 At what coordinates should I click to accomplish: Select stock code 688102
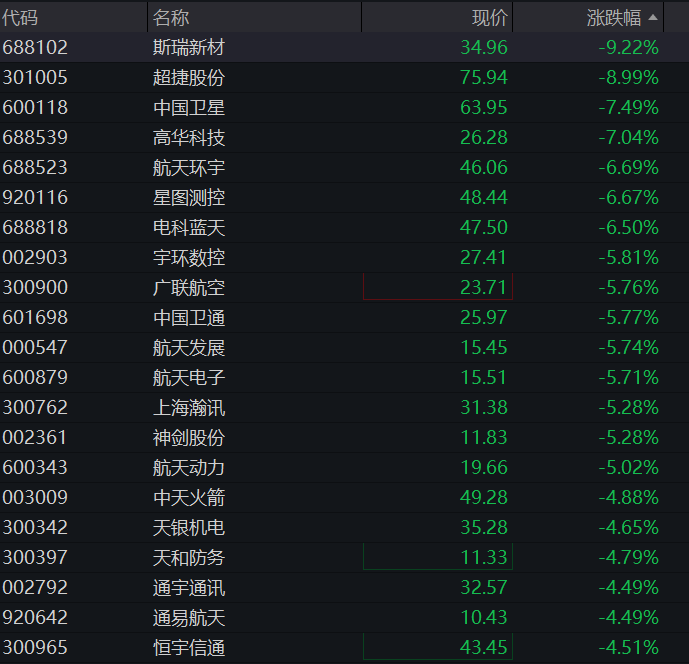coord(35,47)
